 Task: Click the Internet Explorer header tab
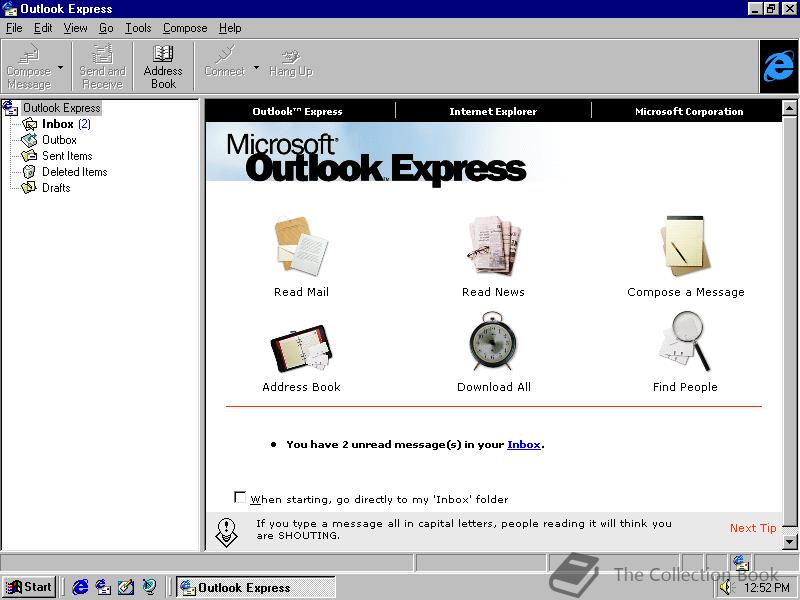tap(493, 111)
